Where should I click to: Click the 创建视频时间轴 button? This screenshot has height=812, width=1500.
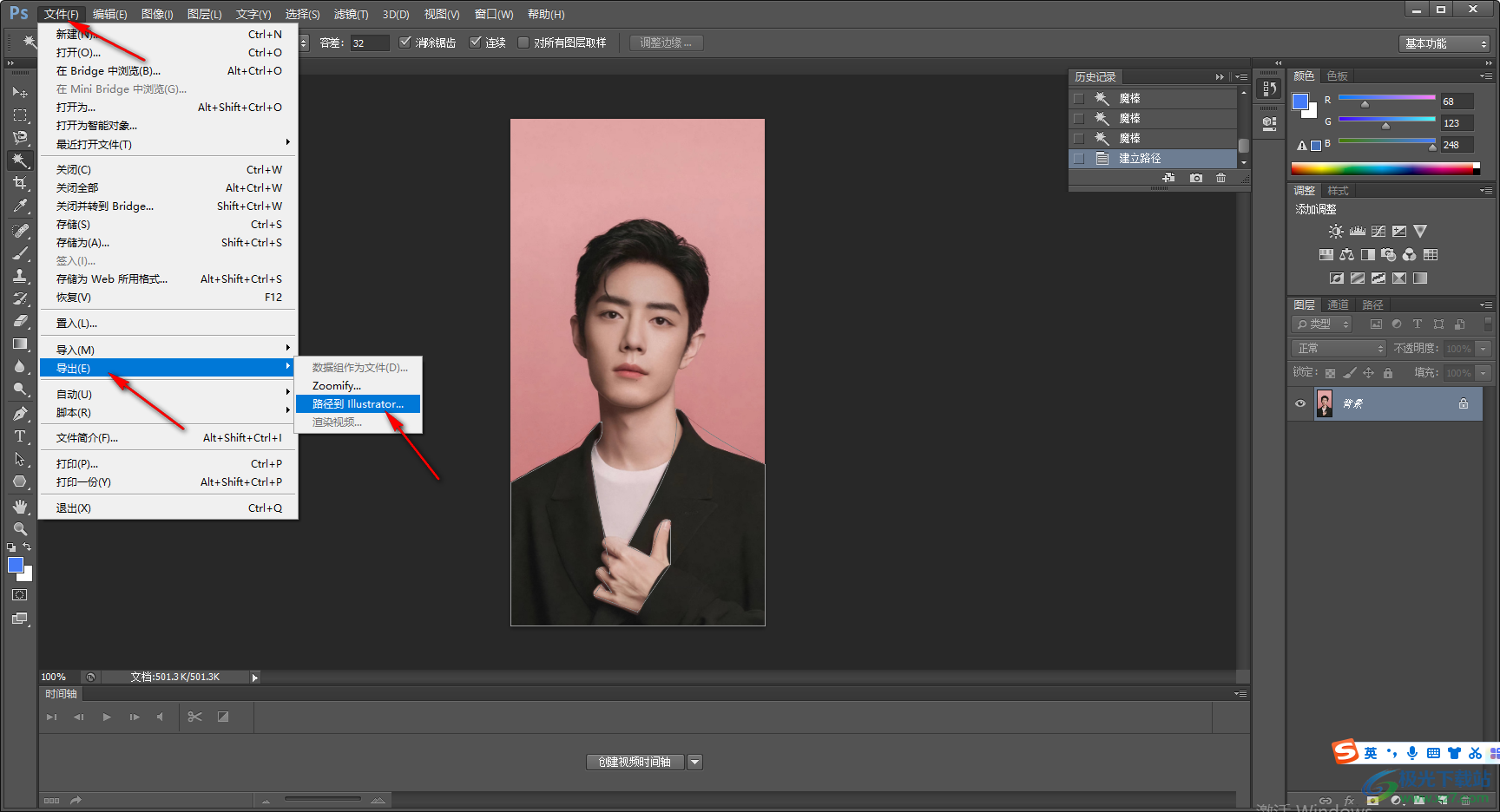click(635, 762)
